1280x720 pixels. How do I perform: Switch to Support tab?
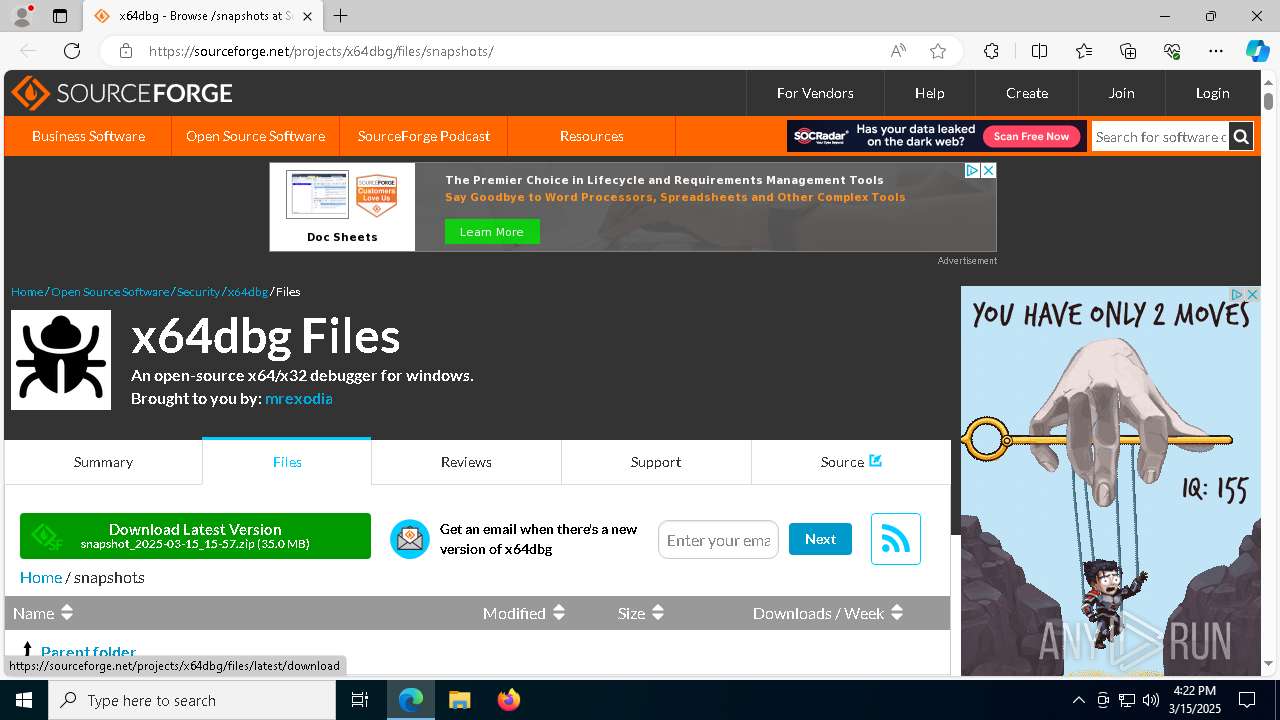[656, 462]
